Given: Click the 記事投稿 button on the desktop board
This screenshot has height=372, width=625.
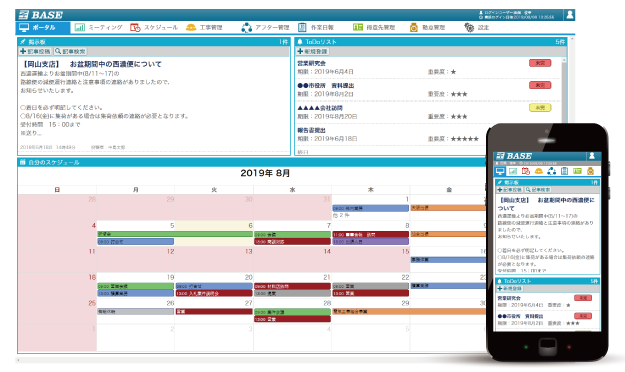Looking at the screenshot, I should [35, 51].
